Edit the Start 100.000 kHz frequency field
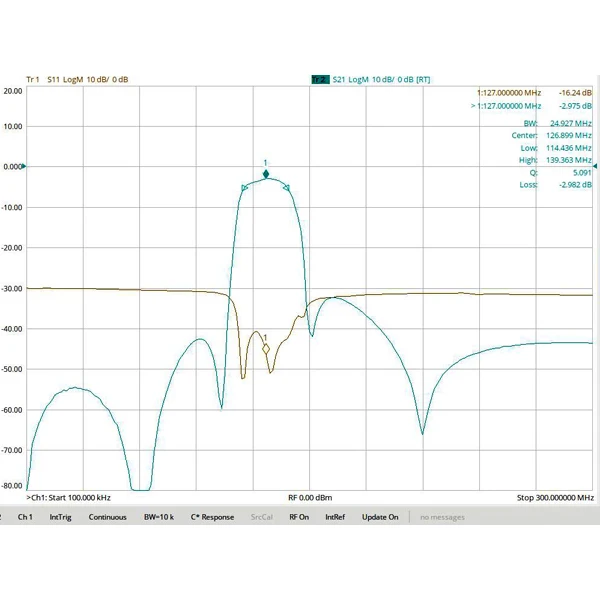 [x=68, y=497]
